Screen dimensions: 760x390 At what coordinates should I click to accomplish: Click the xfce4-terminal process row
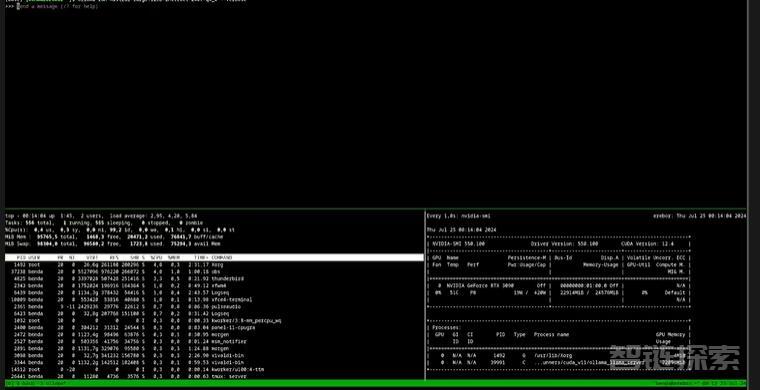pos(214,299)
